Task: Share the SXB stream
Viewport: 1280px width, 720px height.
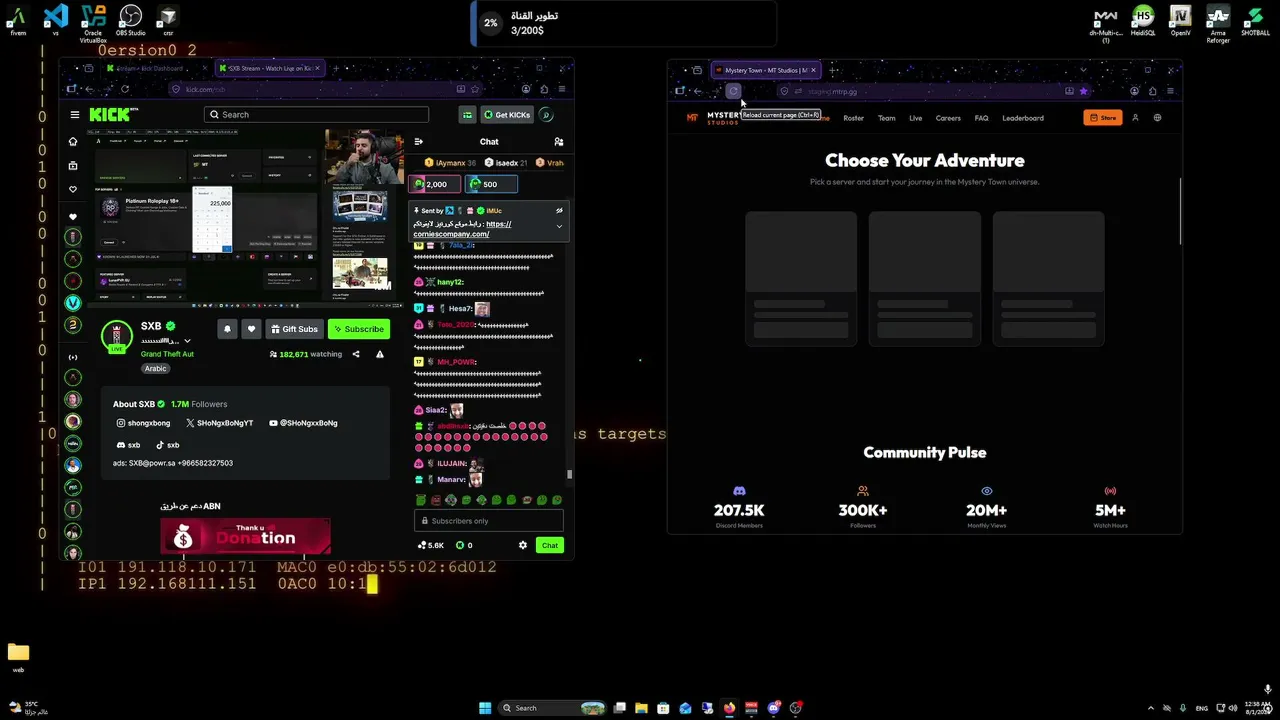Action: pos(356,354)
